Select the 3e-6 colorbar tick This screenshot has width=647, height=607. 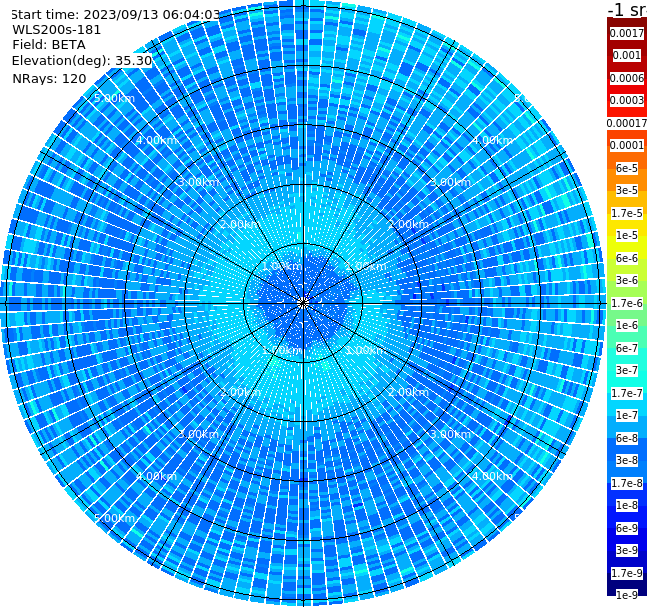click(x=627, y=280)
